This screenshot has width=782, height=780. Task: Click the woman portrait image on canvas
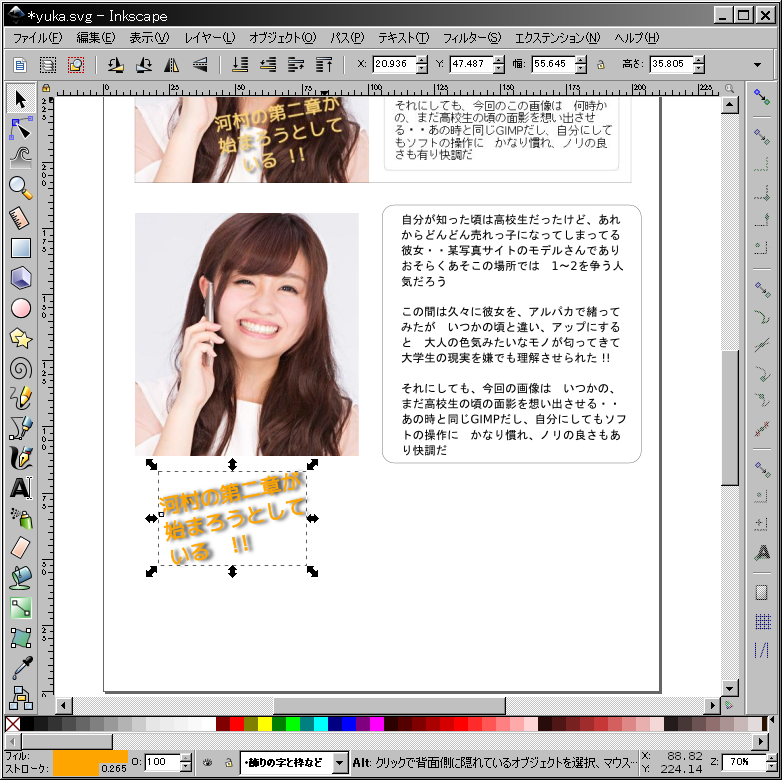click(x=246, y=334)
